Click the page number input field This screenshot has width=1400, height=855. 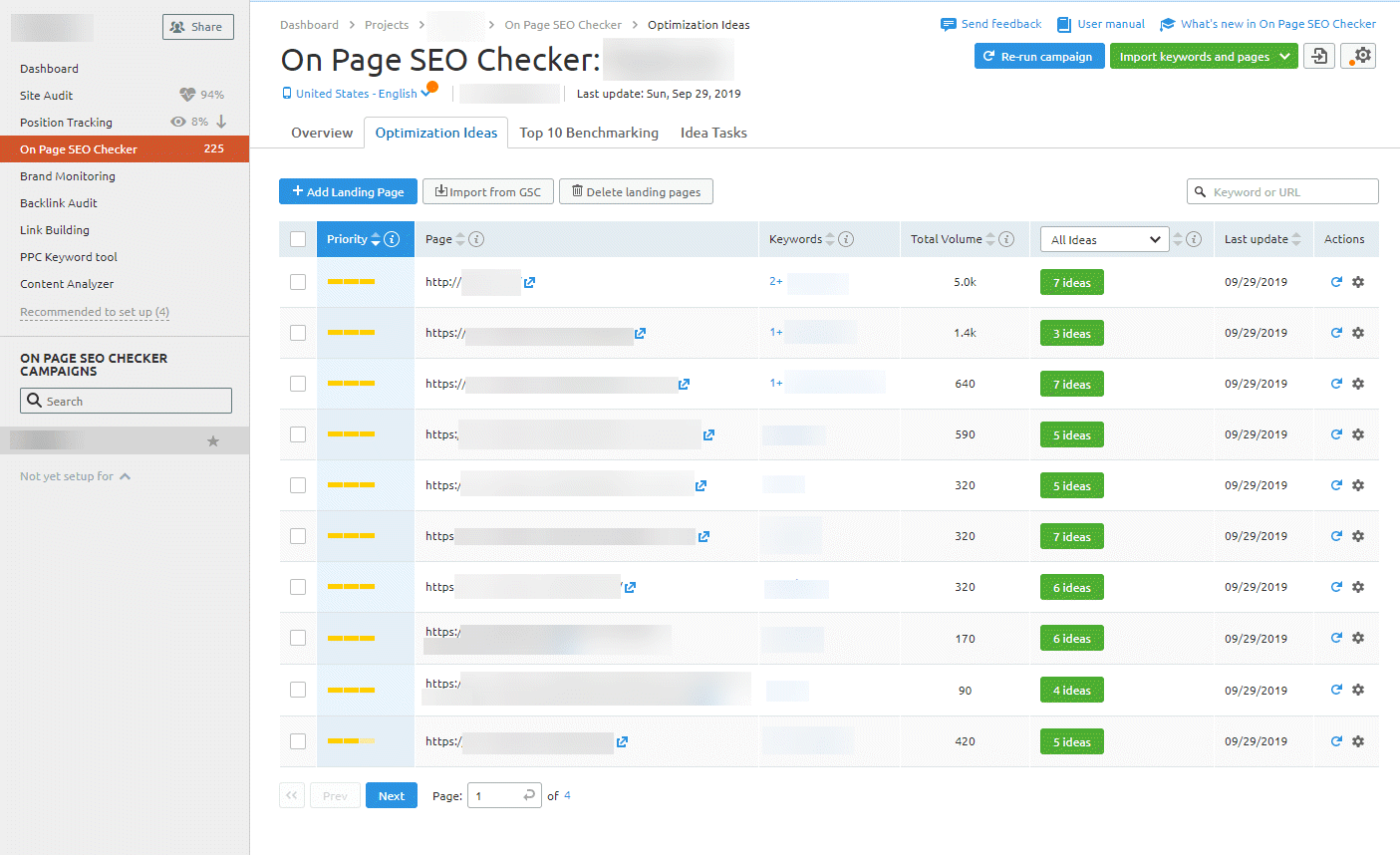[504, 794]
